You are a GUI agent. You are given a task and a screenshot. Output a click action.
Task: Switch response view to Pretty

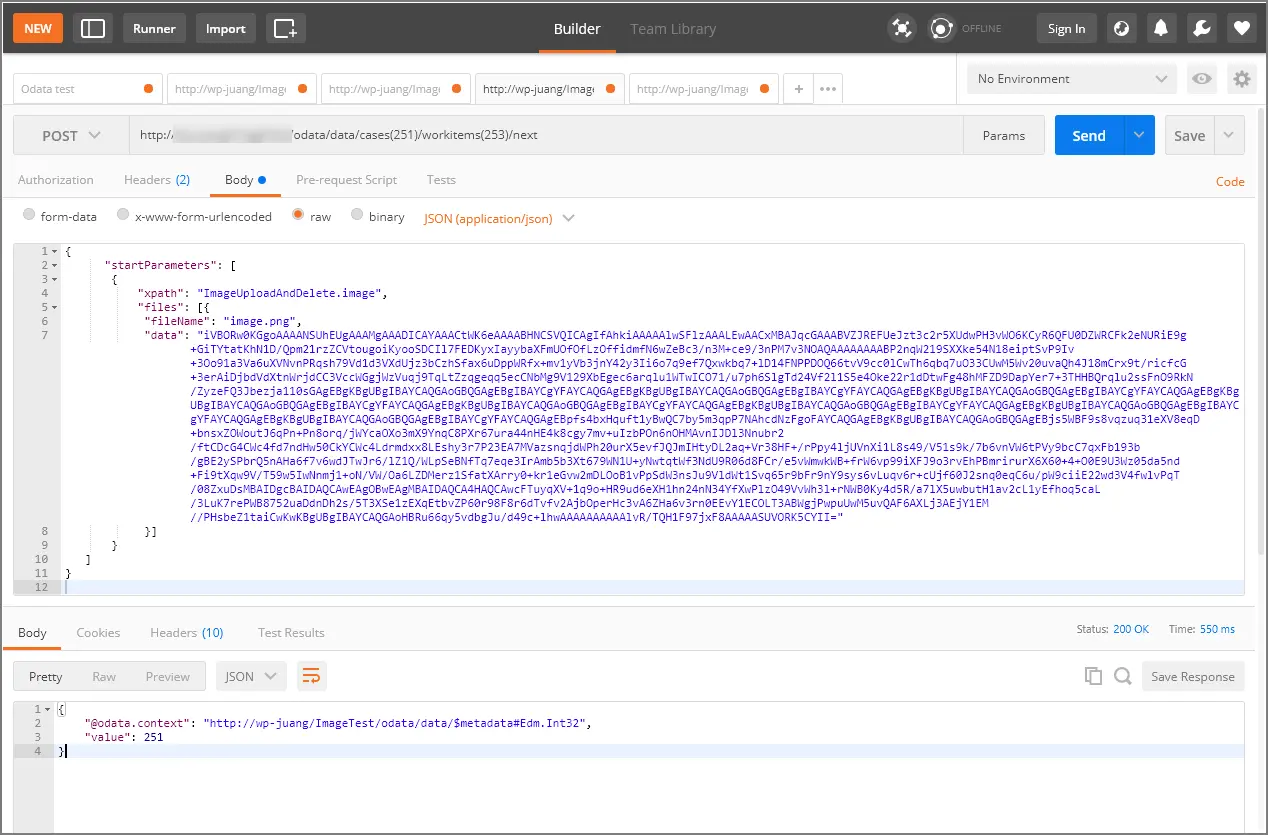coord(46,676)
